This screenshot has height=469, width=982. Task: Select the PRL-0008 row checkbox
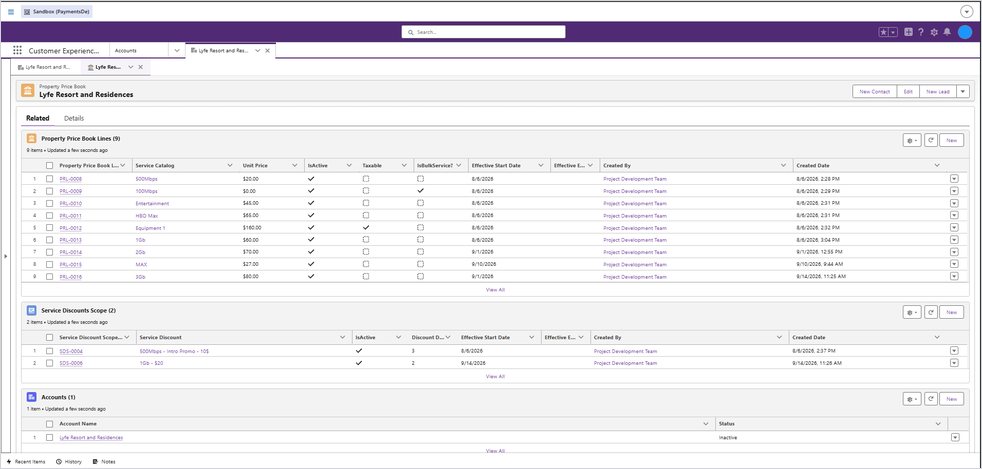click(x=49, y=179)
